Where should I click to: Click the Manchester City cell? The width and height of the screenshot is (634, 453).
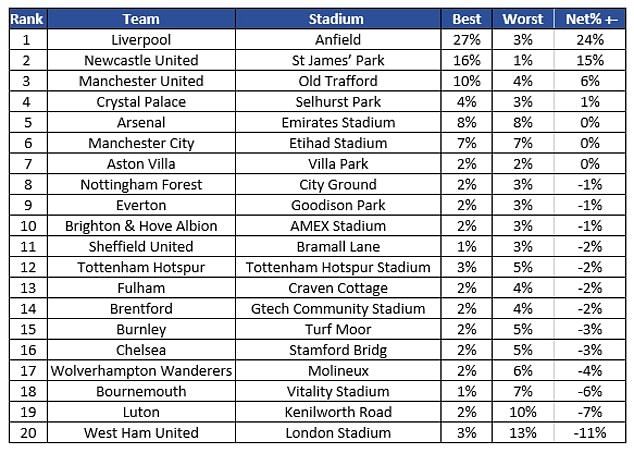(140, 143)
